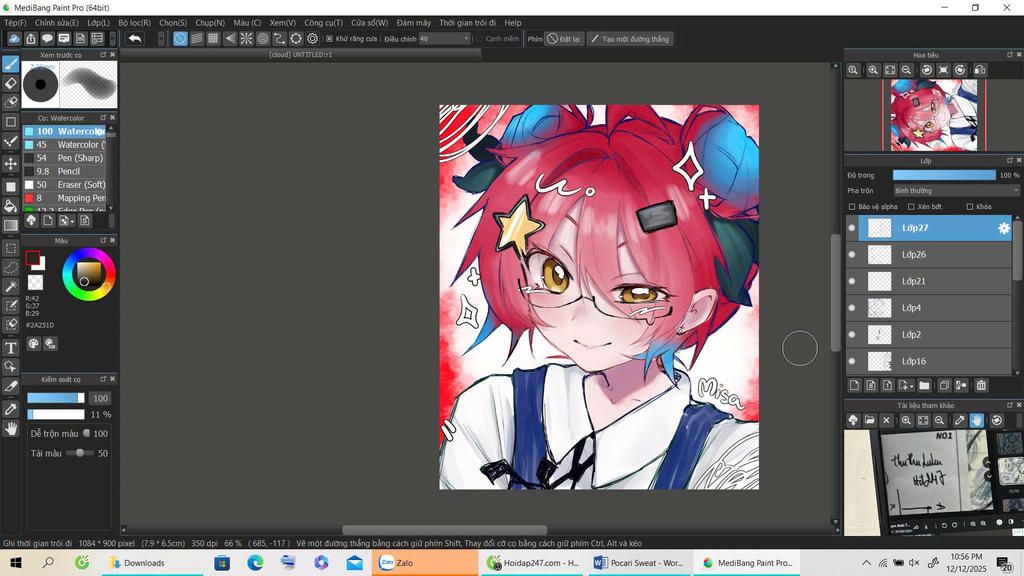Hide the Lớp26 layer
Viewport: 1024px width, 576px height.
(852, 255)
